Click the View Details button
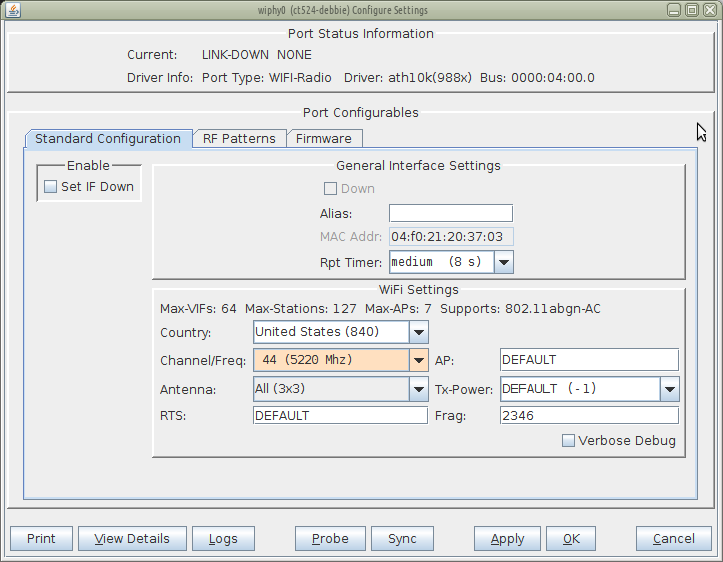Image resolution: width=723 pixels, height=562 pixels. click(132, 538)
